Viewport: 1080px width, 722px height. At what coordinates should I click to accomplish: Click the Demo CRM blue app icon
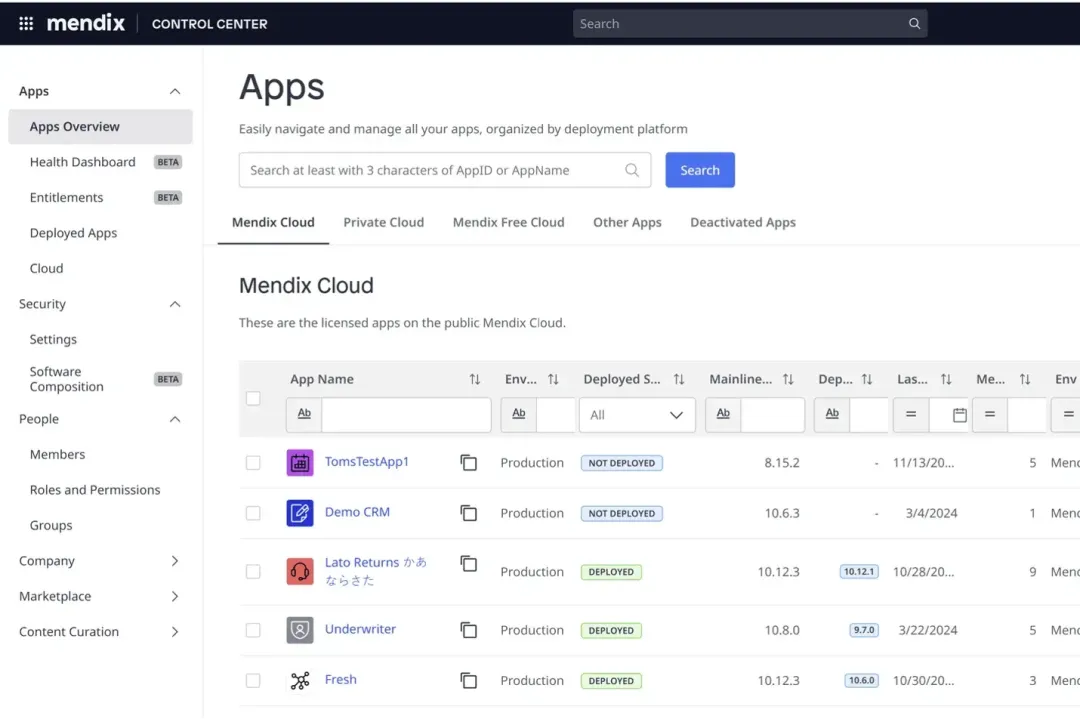click(300, 513)
